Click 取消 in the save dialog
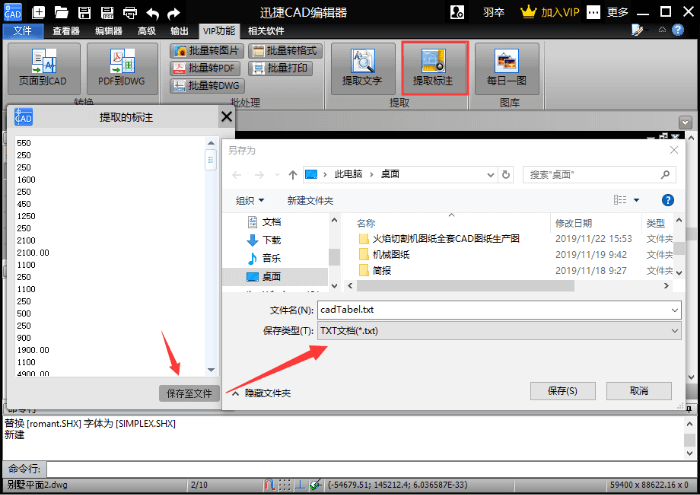The width and height of the screenshot is (700, 495). click(x=639, y=391)
